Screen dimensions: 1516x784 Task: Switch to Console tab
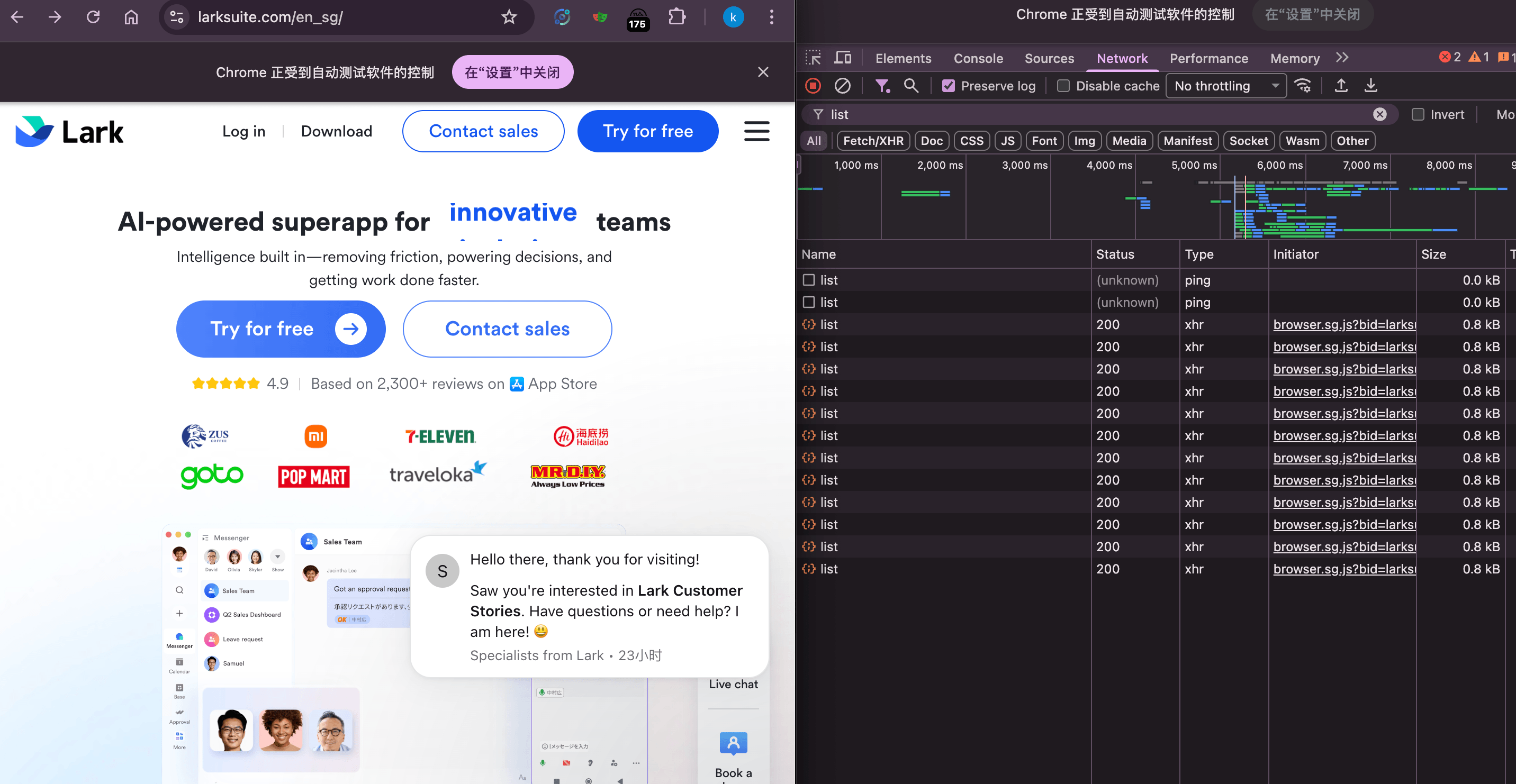(978, 58)
